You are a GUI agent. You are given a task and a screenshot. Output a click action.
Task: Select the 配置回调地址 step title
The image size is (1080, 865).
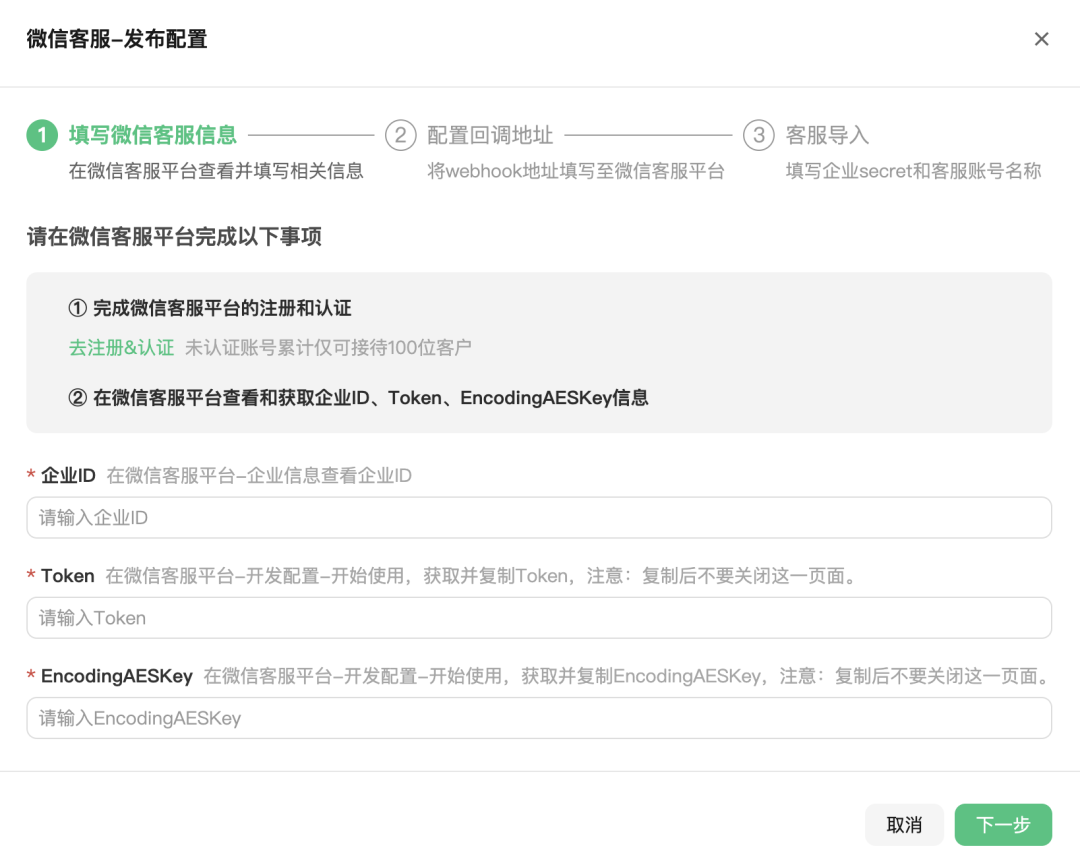tap(490, 135)
